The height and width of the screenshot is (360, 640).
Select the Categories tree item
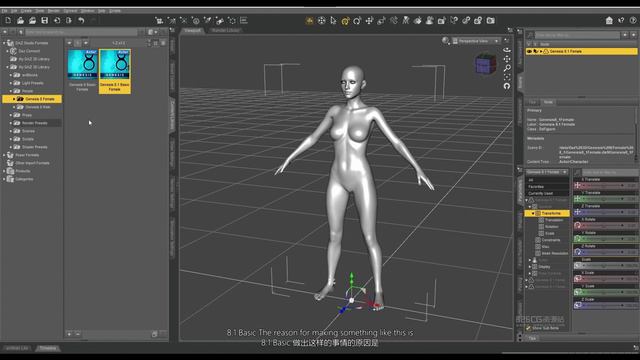pyautogui.click(x=24, y=179)
